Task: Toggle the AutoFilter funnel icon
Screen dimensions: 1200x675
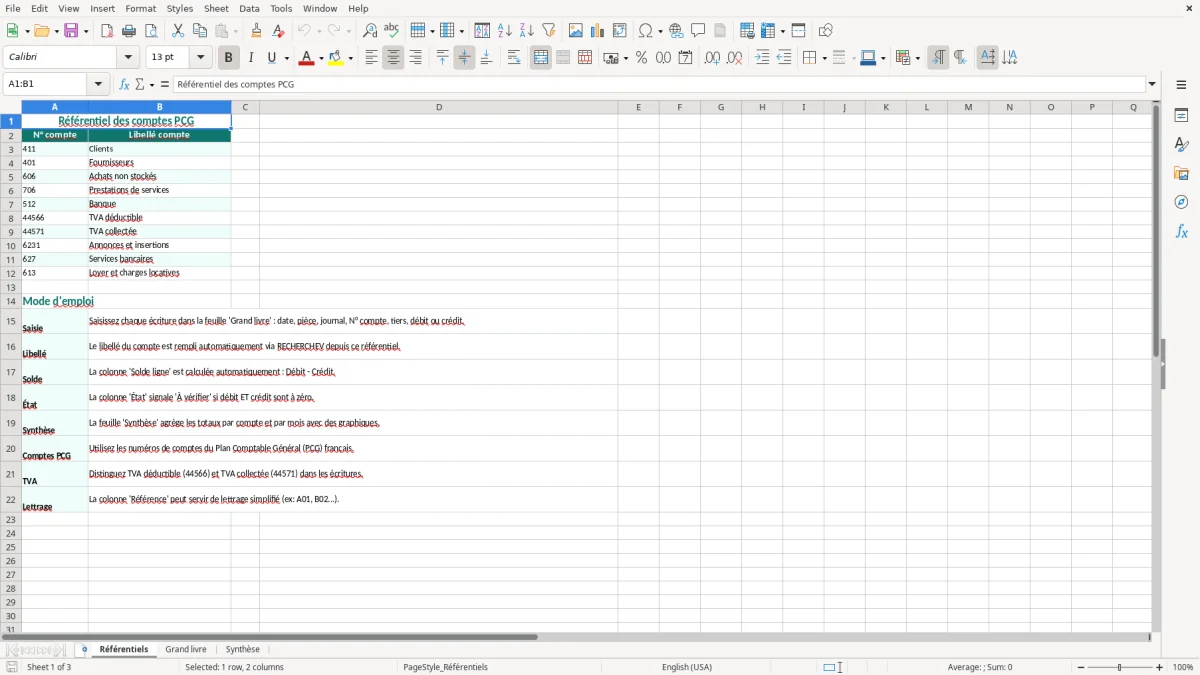Action: point(549,31)
